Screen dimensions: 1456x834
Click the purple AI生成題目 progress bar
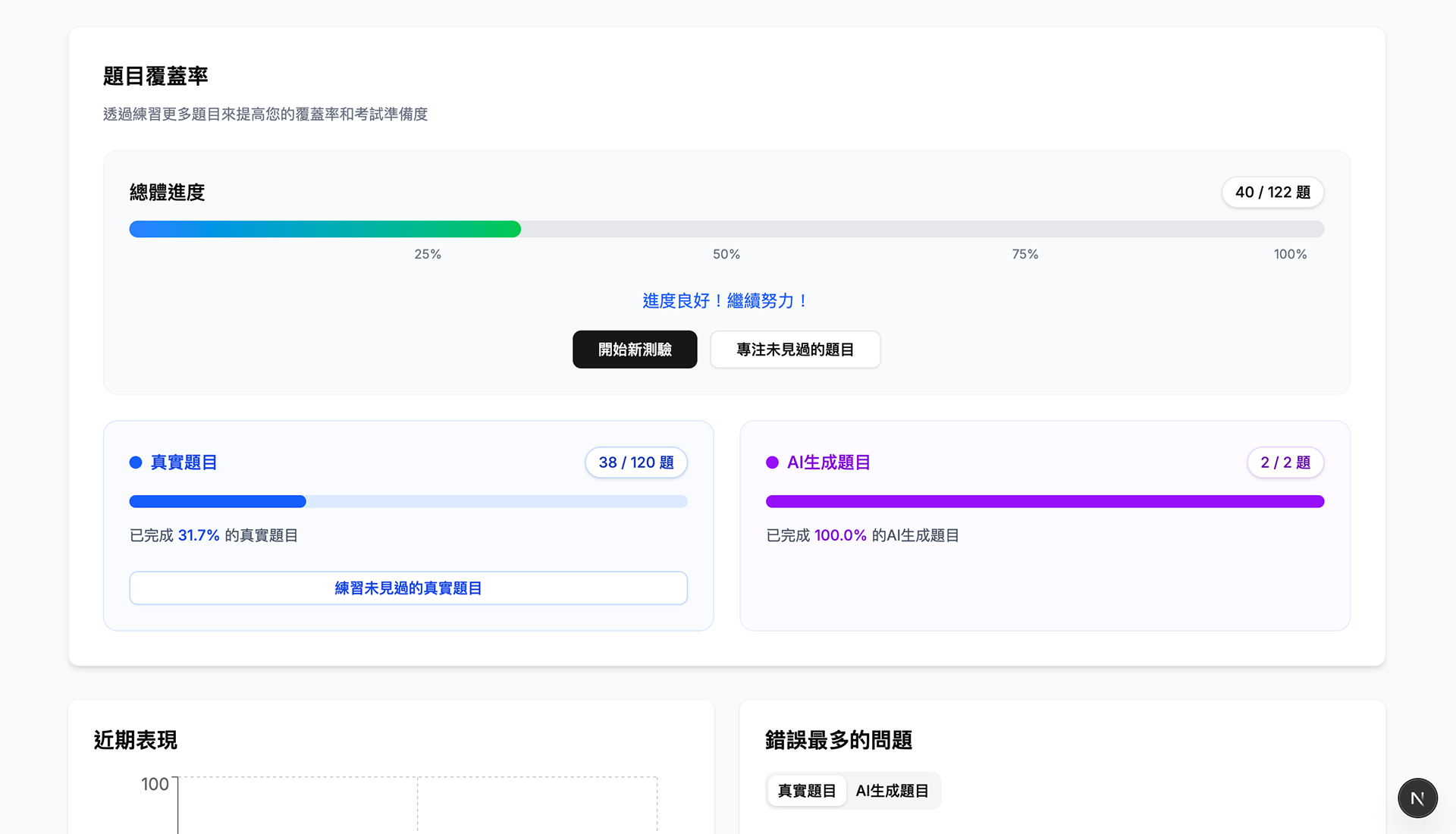click(x=1044, y=501)
